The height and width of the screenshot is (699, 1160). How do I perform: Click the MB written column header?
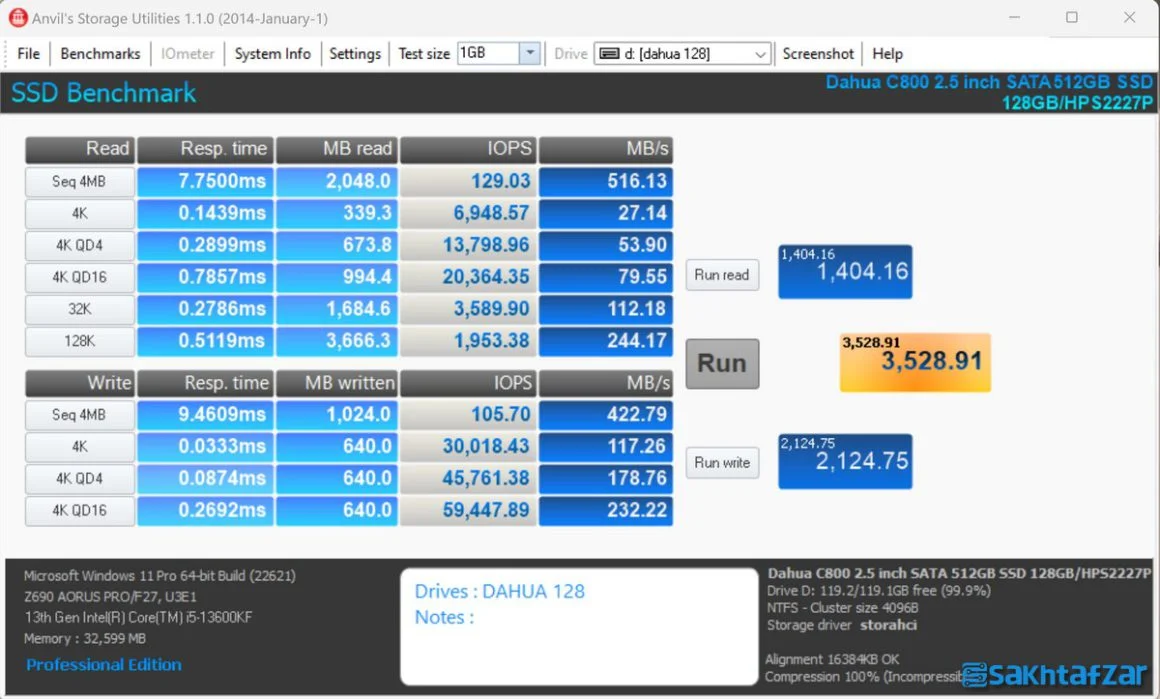coord(337,383)
